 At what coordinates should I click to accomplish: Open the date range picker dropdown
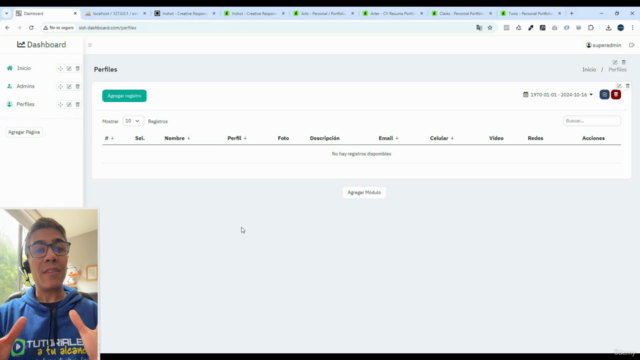(558, 95)
